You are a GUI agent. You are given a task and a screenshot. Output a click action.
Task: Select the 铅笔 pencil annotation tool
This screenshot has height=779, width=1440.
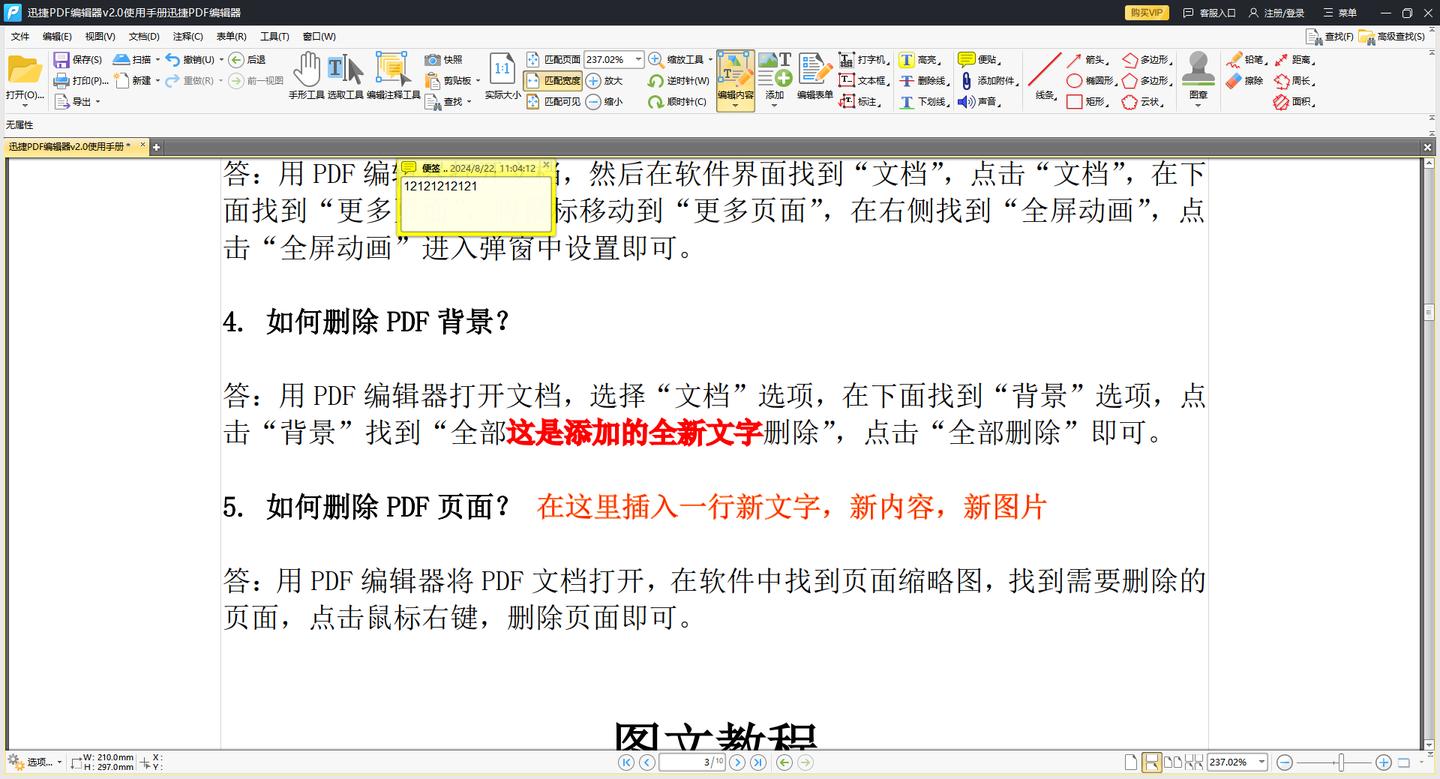point(1253,60)
